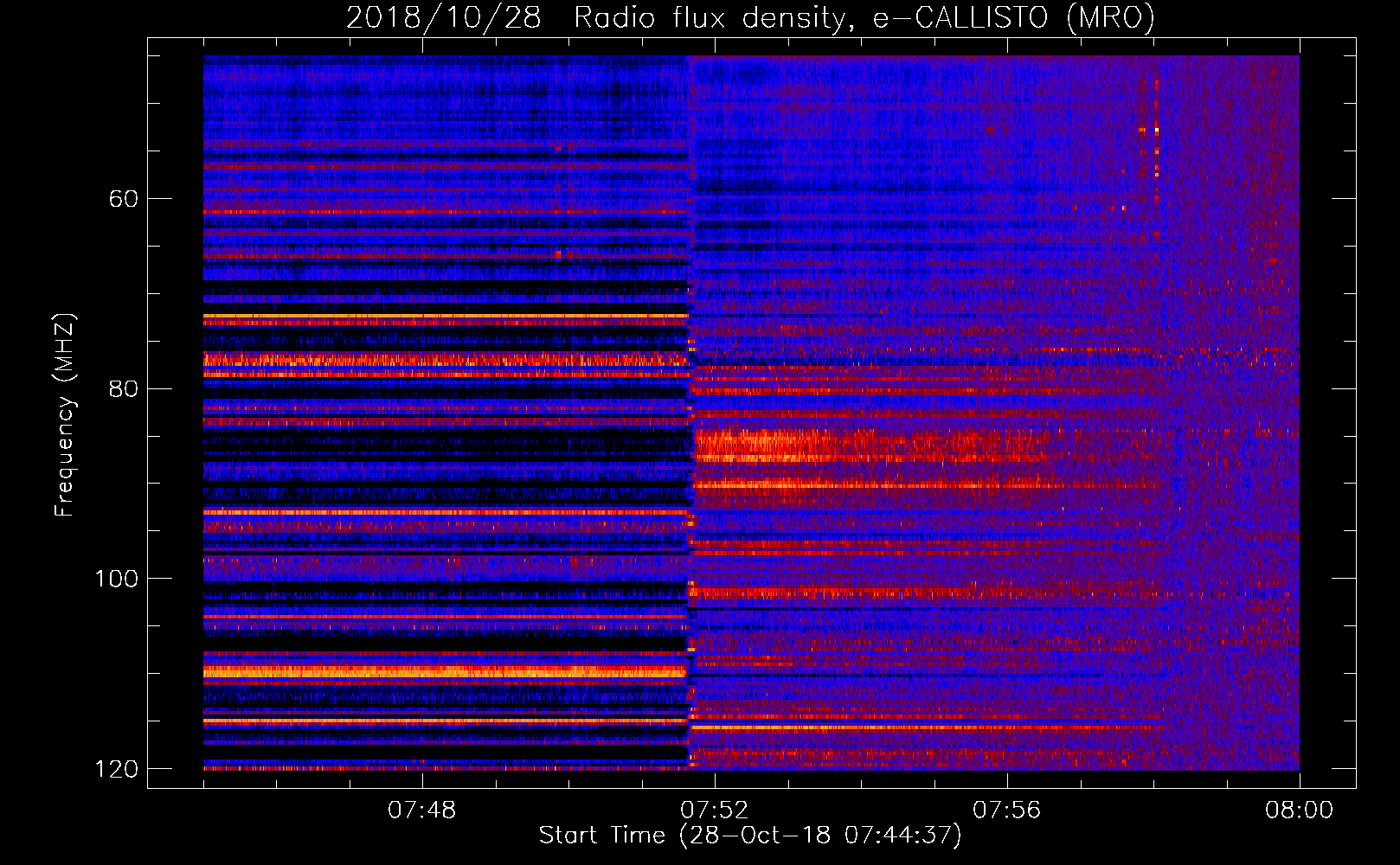Click the 'Frequency (MHZ)' axis label
The height and width of the screenshot is (865, 1400).
(x=65, y=415)
